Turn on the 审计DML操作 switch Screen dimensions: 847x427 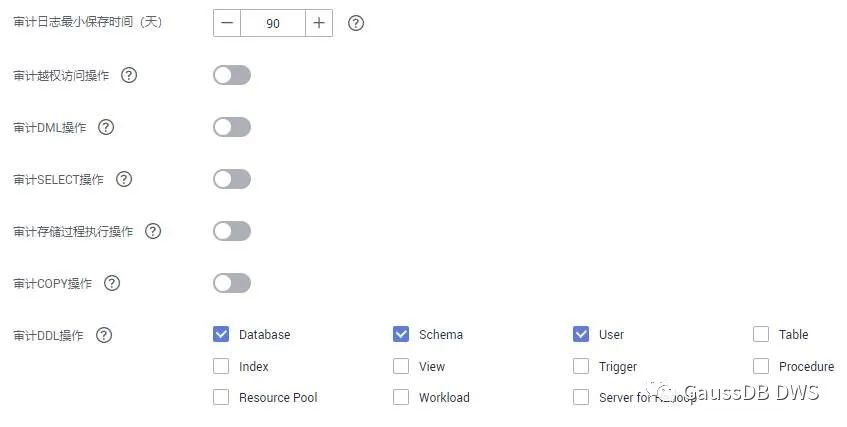[232, 127]
